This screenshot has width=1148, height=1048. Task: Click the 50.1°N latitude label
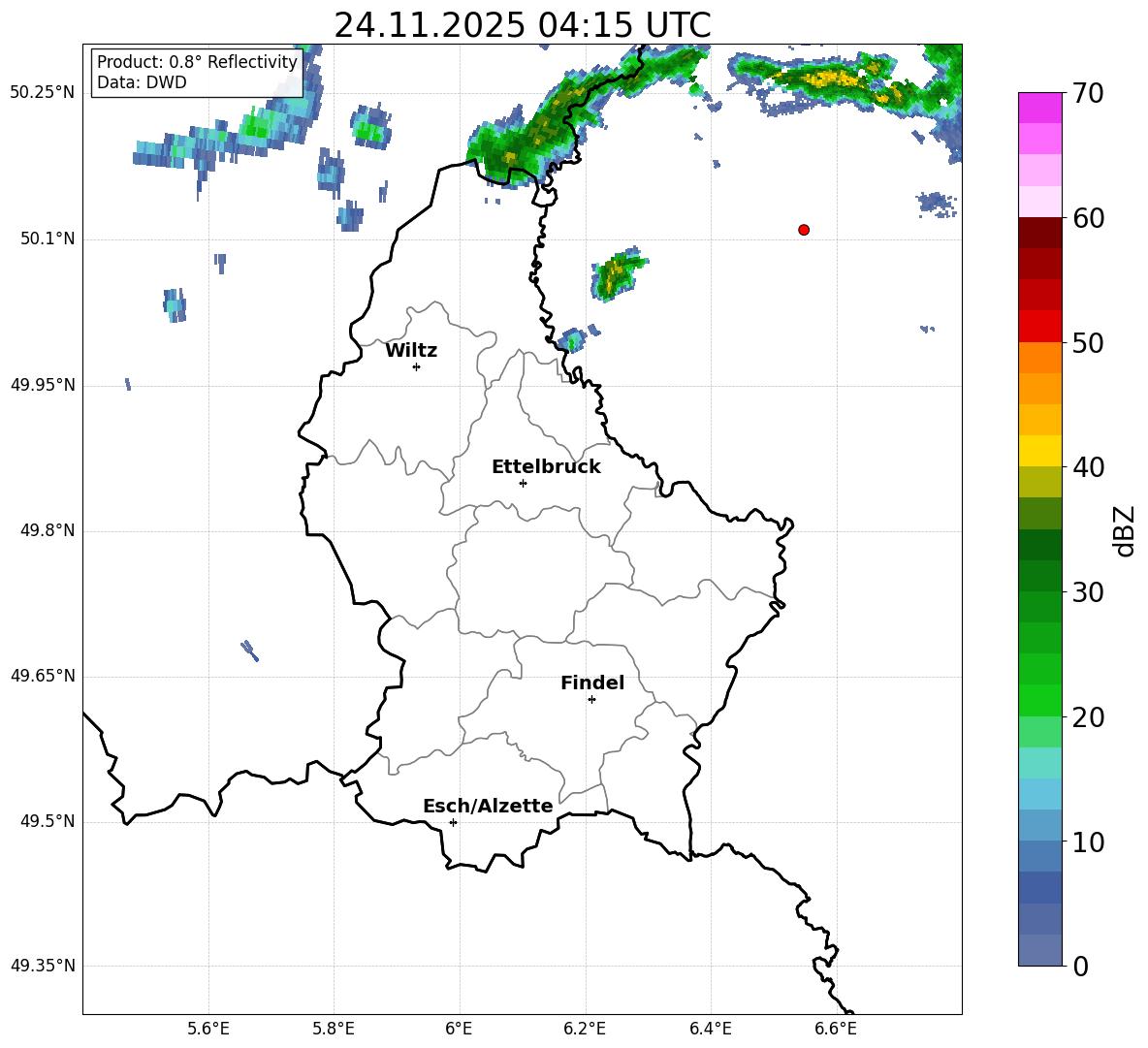(x=48, y=239)
